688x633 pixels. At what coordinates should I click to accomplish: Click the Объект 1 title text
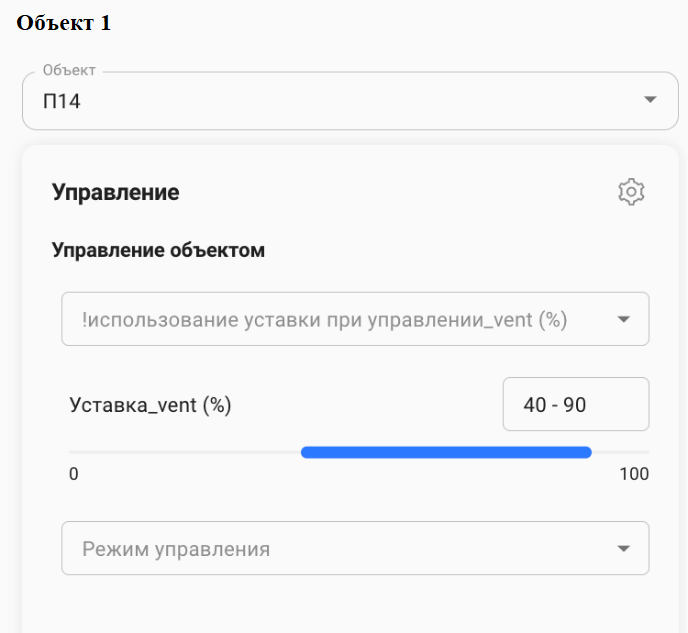64,24
